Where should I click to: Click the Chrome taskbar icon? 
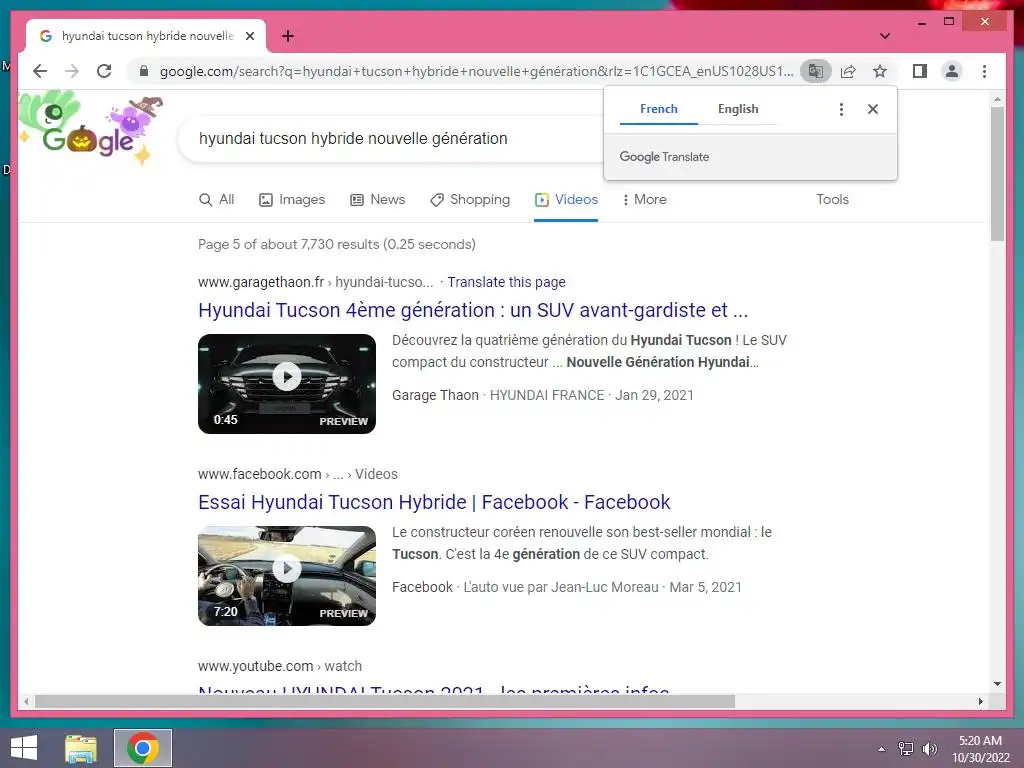coord(143,748)
